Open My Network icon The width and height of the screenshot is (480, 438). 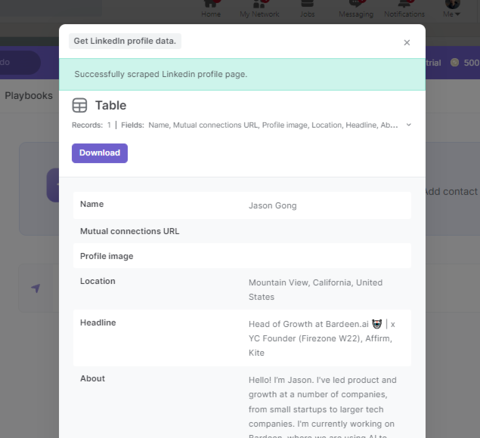(x=260, y=4)
